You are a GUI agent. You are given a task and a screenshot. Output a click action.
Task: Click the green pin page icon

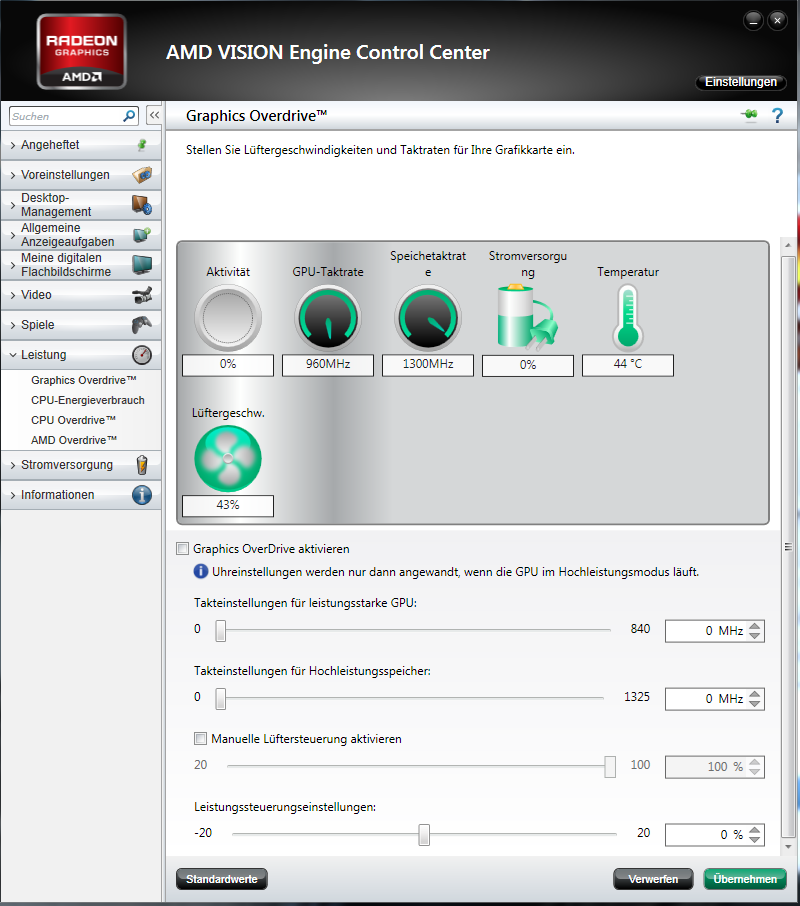click(x=750, y=115)
